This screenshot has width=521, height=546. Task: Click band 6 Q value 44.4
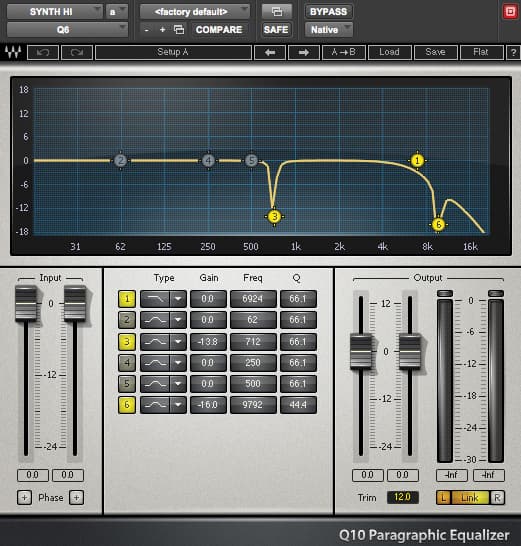pos(298,405)
